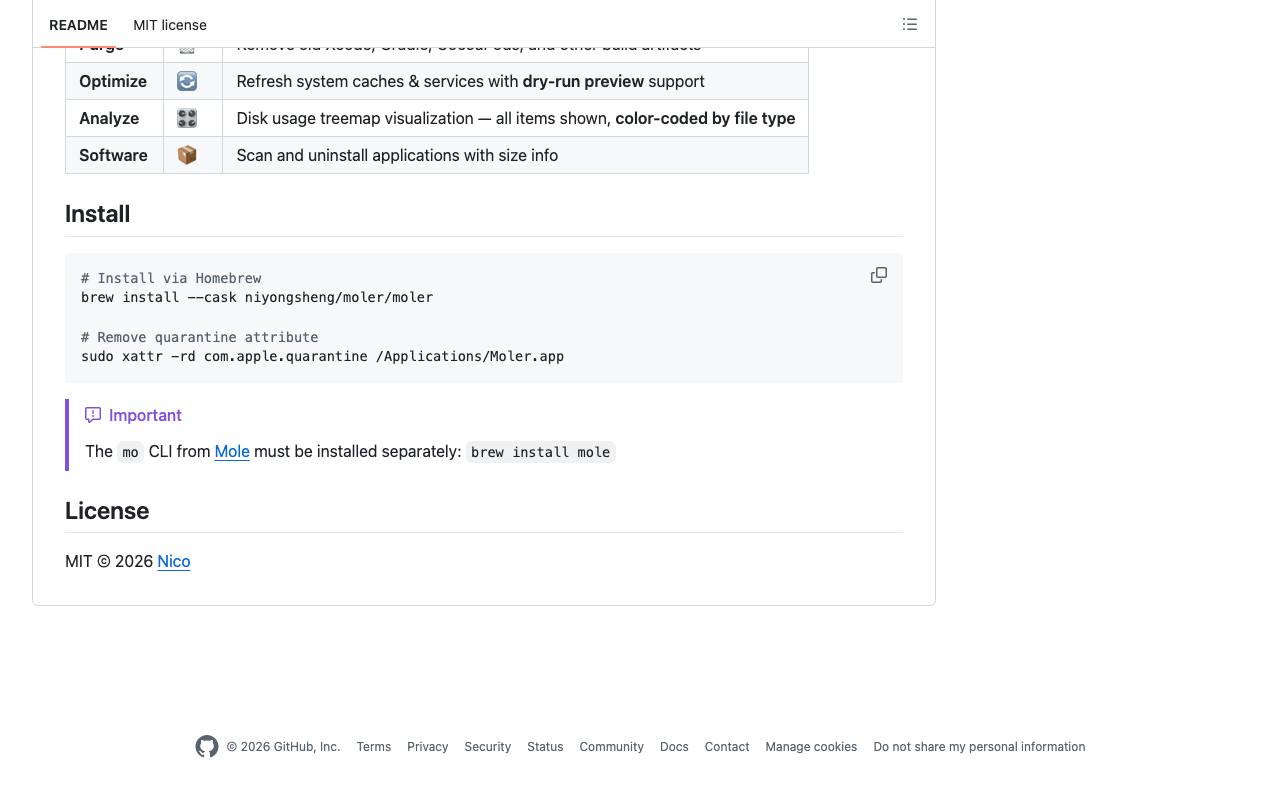
Task: Click the '© 2026 GitHub, Inc.' text
Action: (x=283, y=747)
